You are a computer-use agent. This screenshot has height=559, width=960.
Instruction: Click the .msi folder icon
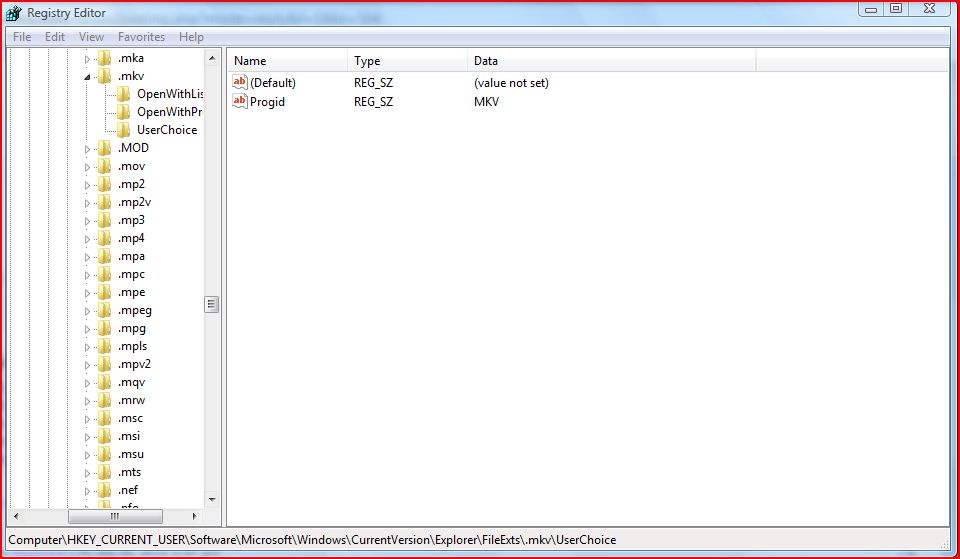pos(105,436)
